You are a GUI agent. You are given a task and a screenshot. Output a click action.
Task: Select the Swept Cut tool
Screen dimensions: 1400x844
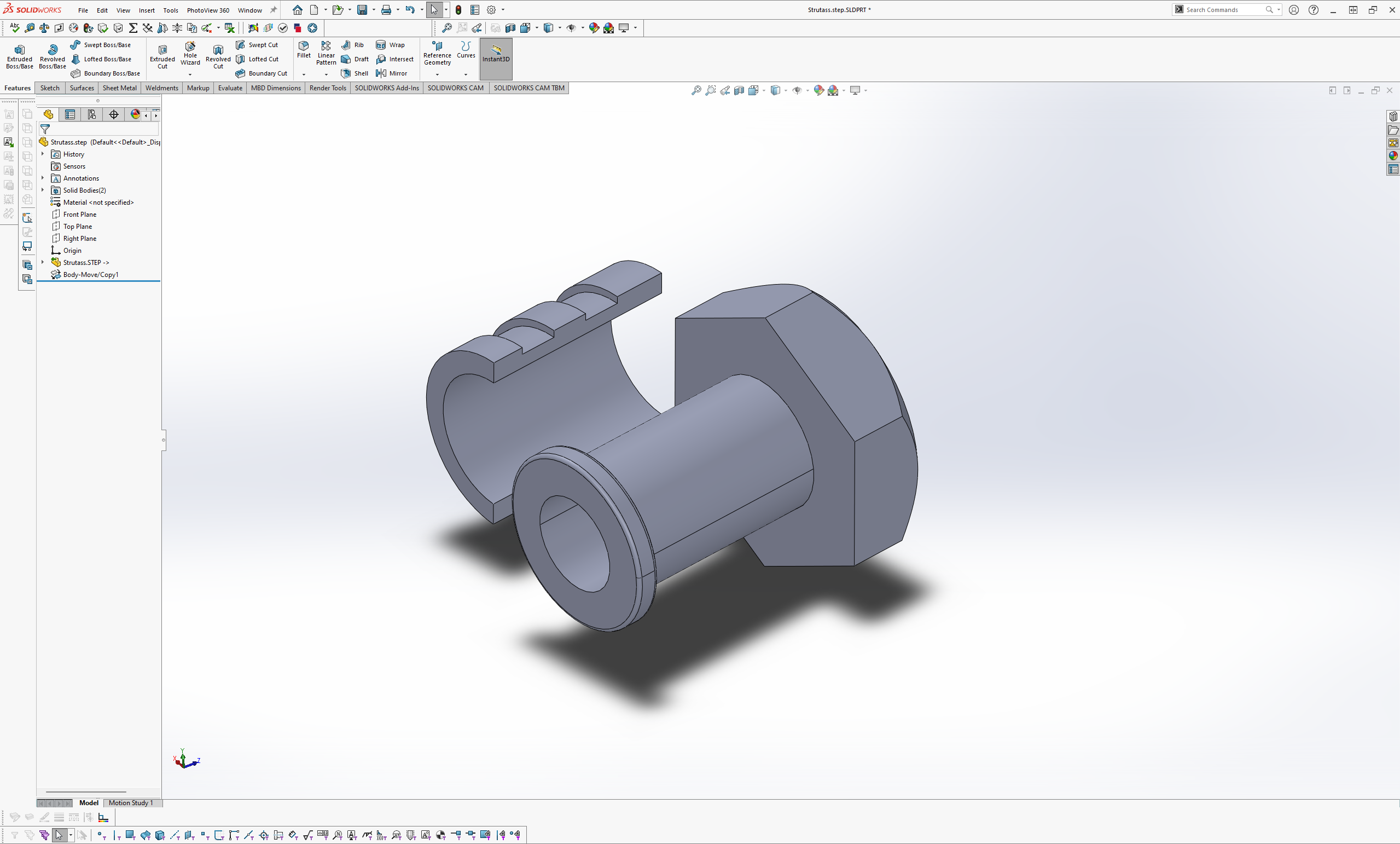(257, 45)
